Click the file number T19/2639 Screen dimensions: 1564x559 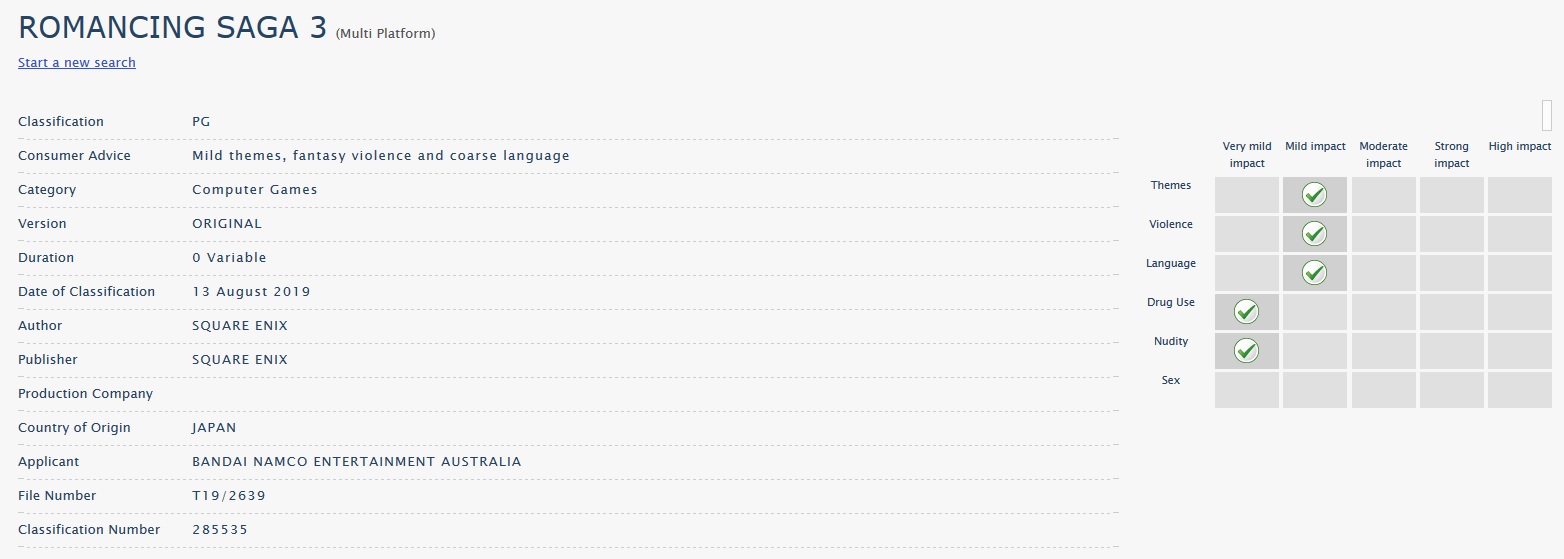(229, 496)
